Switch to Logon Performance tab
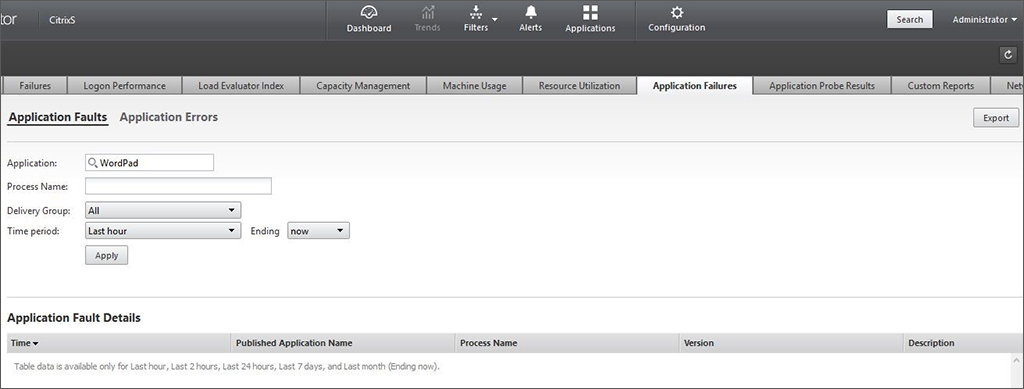 124,86
